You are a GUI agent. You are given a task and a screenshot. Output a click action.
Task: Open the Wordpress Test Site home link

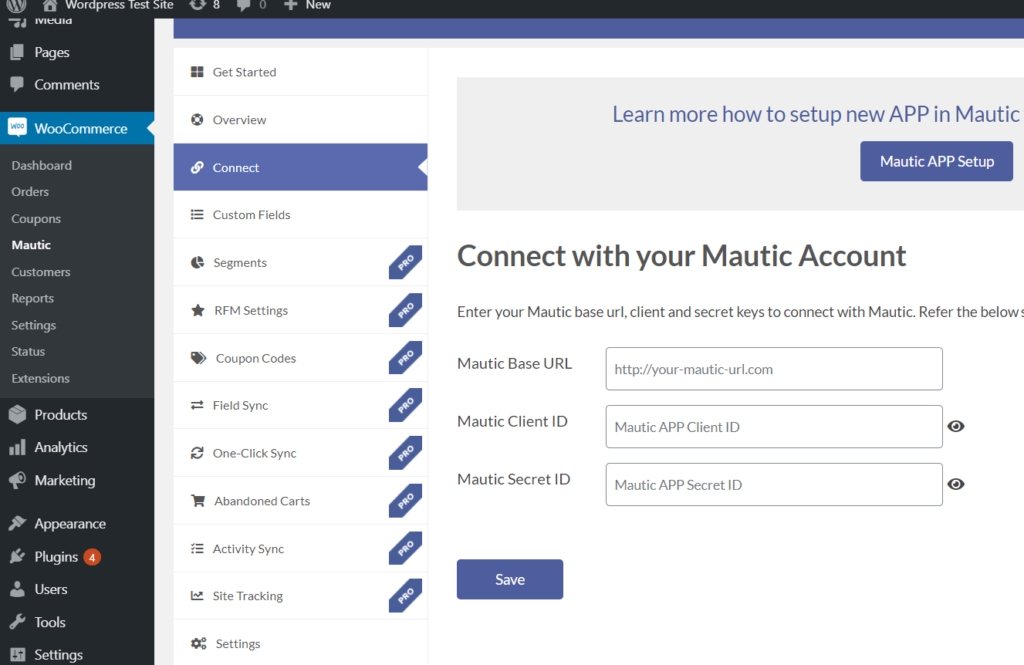click(108, 5)
